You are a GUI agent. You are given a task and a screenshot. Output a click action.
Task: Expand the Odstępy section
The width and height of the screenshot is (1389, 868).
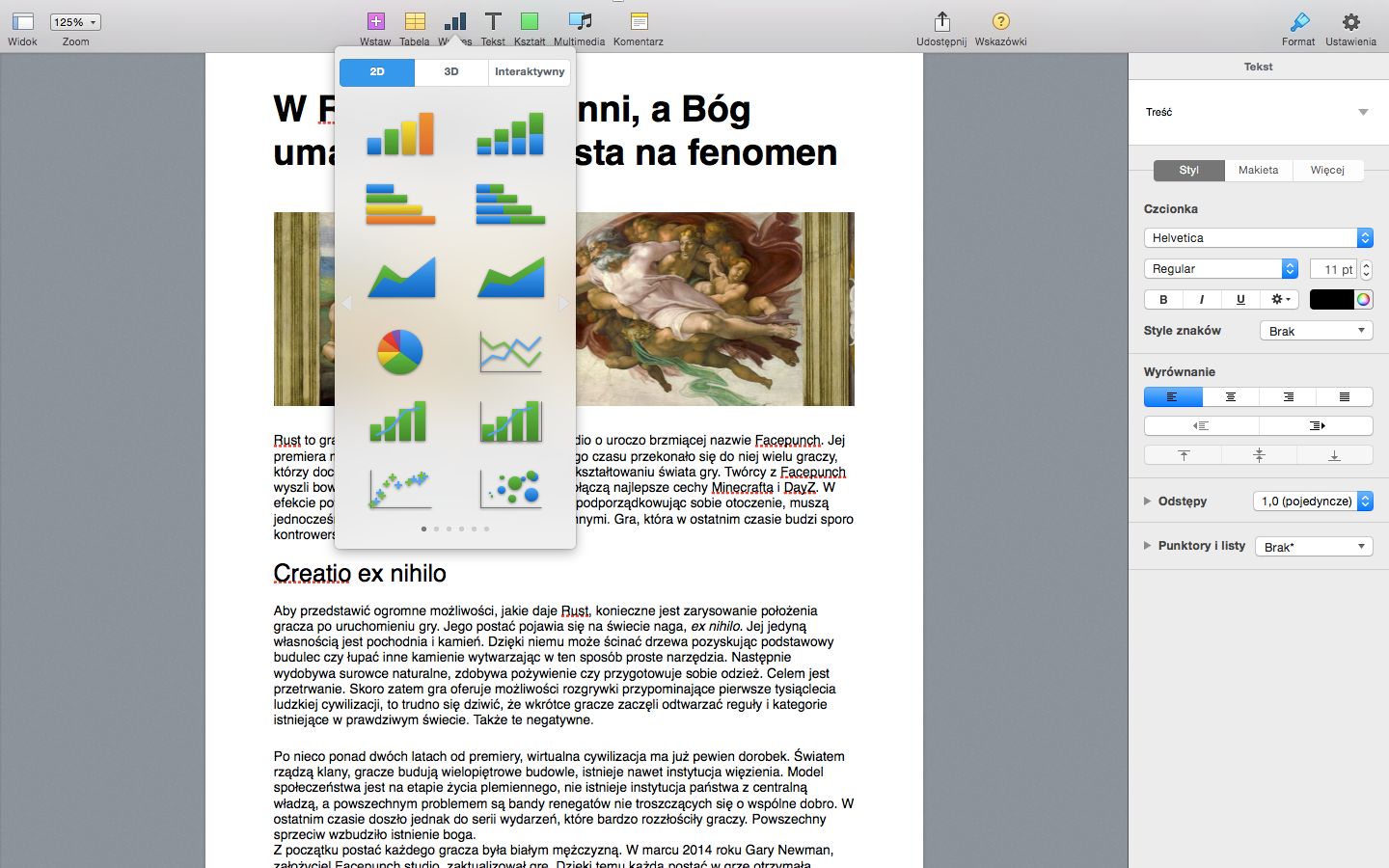(x=1148, y=501)
